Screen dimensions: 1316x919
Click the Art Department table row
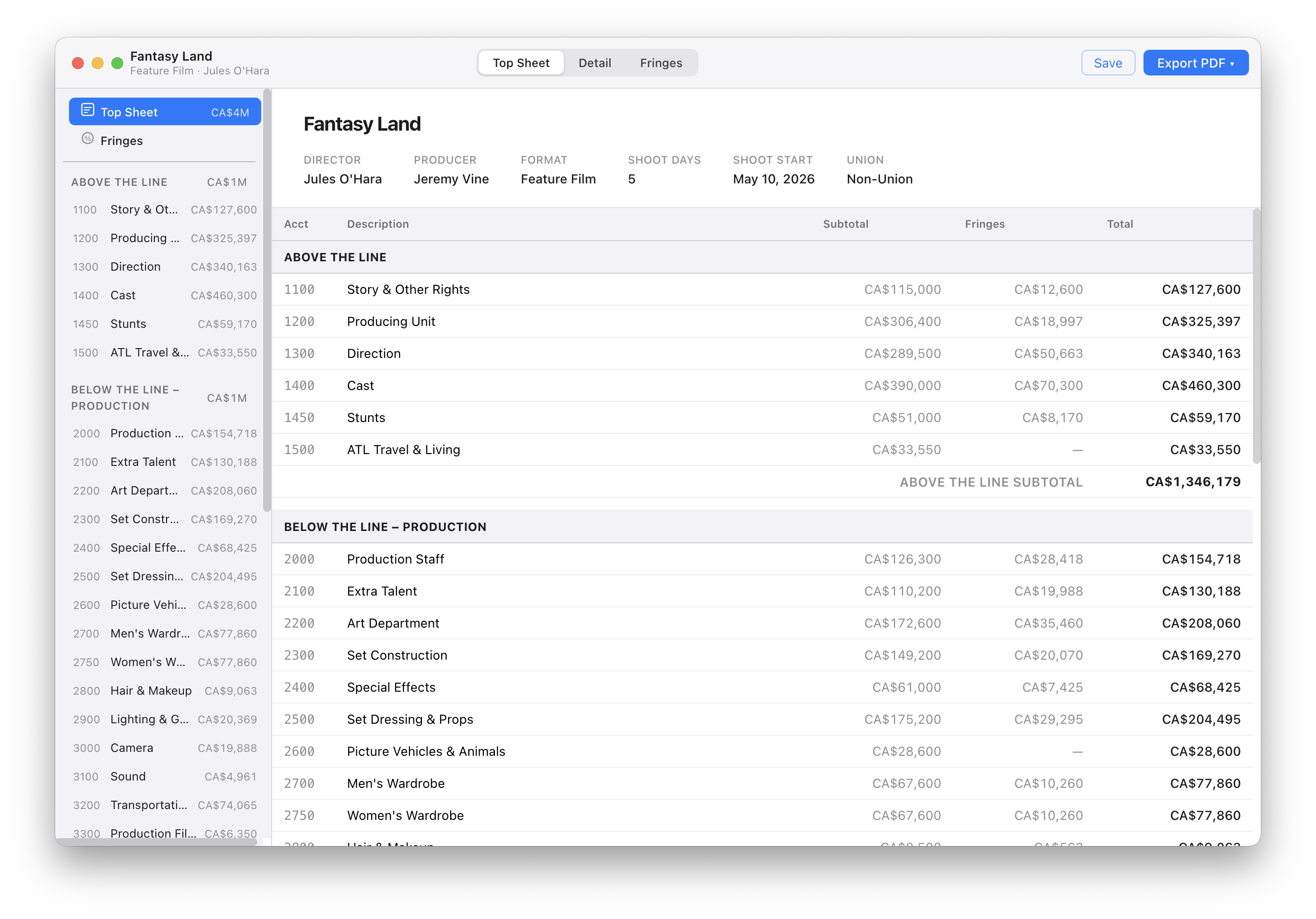click(x=762, y=624)
